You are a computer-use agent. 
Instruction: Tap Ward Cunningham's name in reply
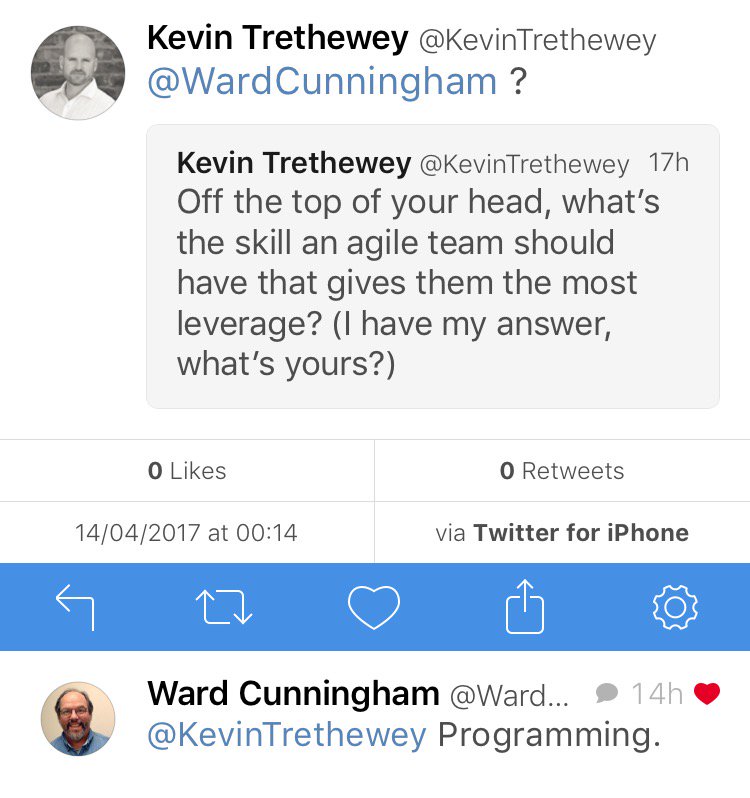[x=293, y=693]
